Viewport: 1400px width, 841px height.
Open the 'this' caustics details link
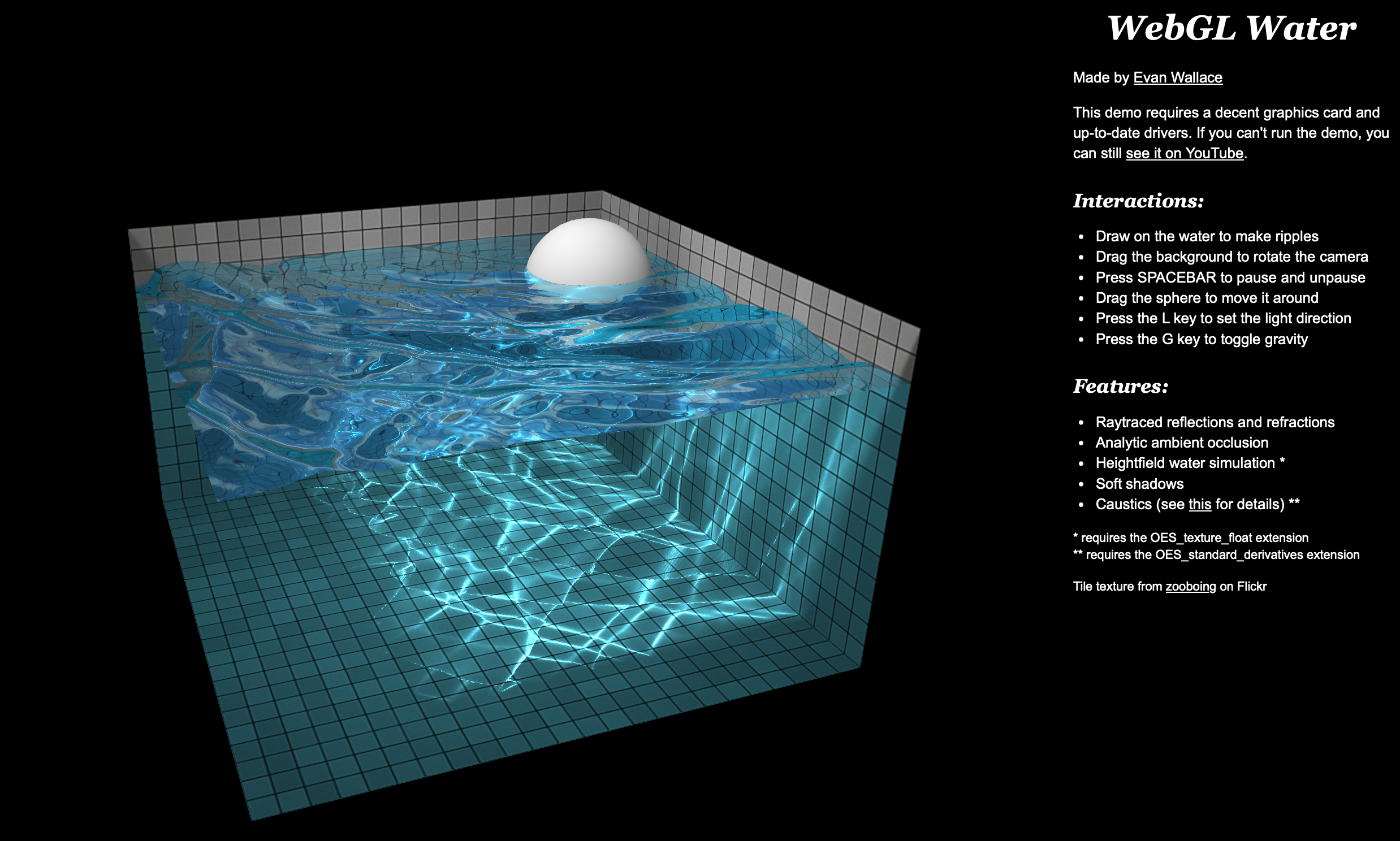(x=1199, y=504)
